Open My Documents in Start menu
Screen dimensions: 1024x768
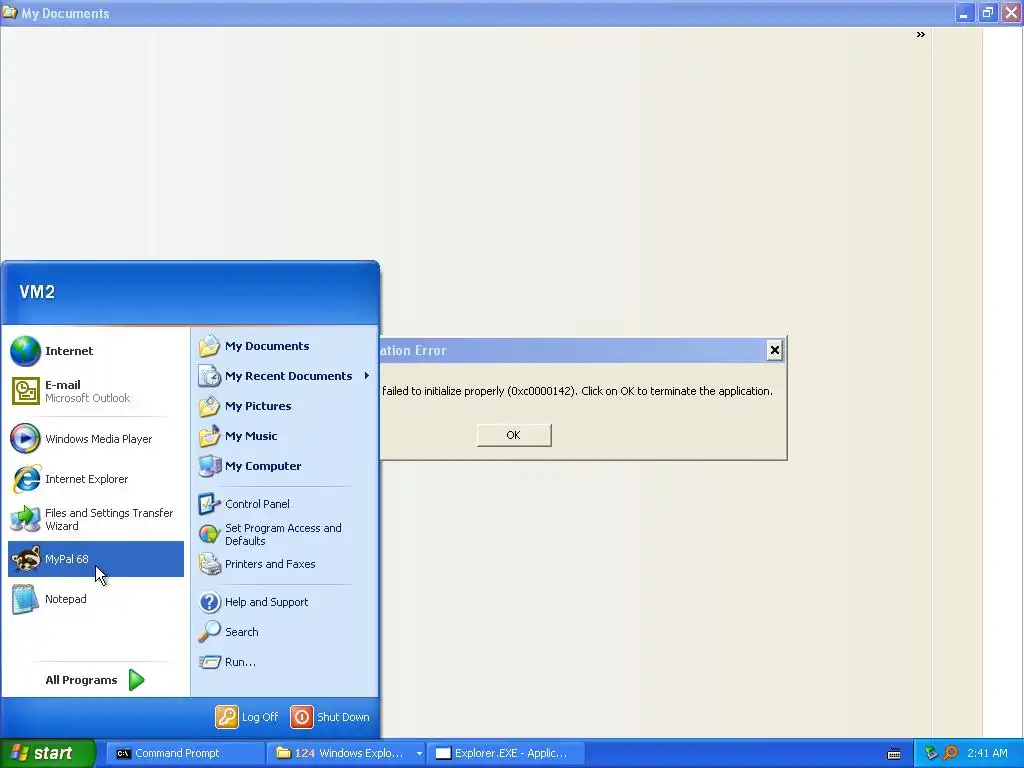[284, 346]
